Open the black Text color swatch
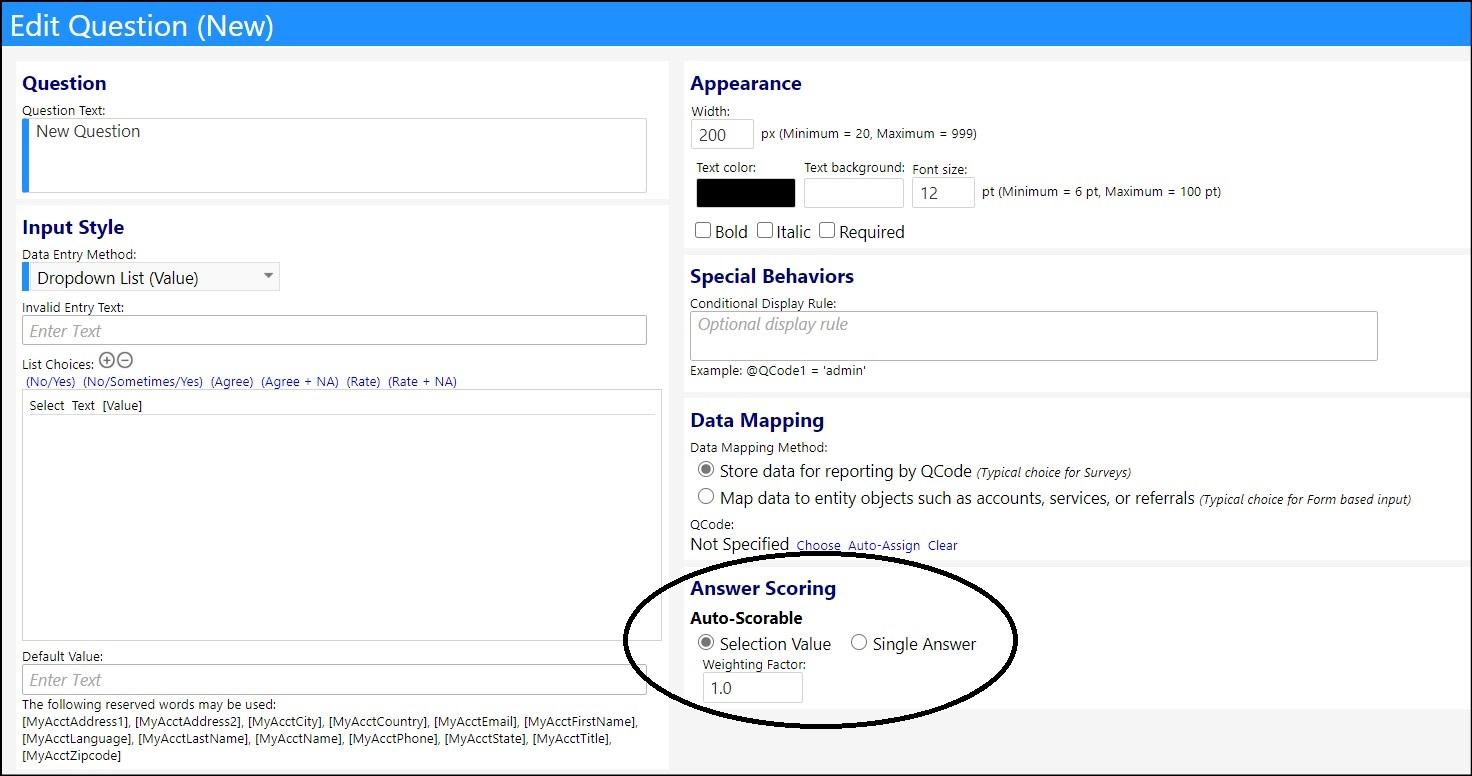1472x776 pixels. click(746, 193)
